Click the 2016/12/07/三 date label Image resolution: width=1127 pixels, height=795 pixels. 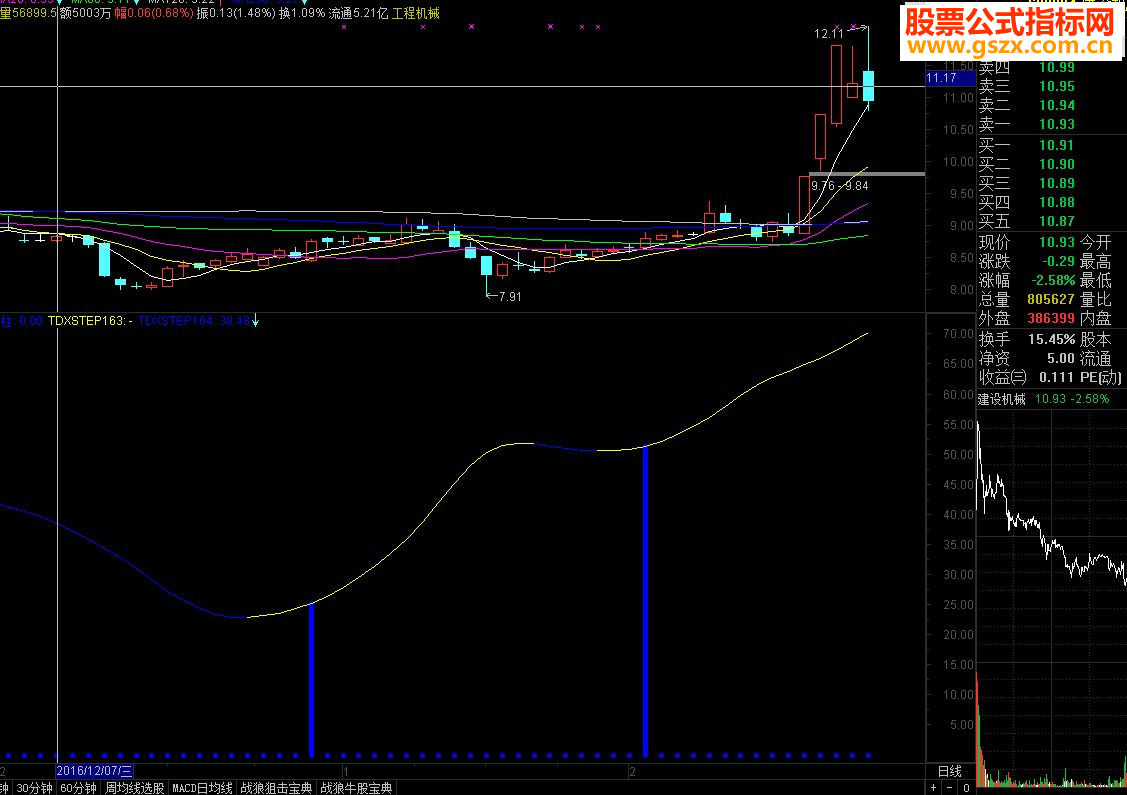[94, 771]
